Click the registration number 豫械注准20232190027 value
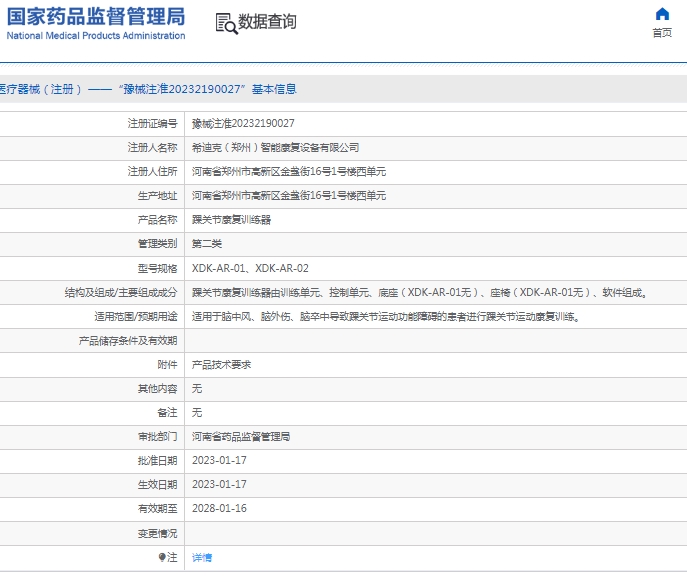Image resolution: width=687 pixels, height=576 pixels. [x=243, y=124]
